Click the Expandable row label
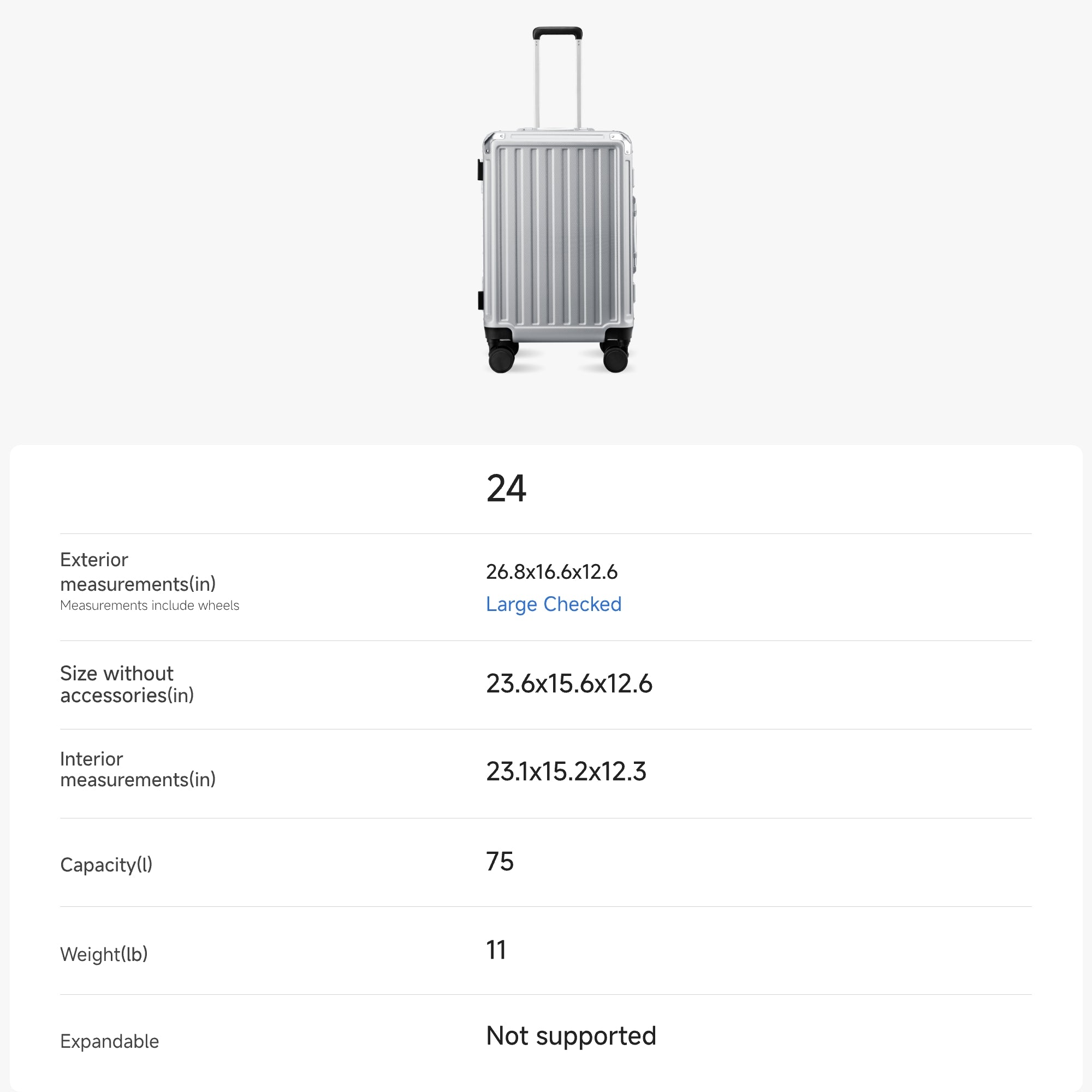This screenshot has width=1092, height=1092. click(x=110, y=1041)
